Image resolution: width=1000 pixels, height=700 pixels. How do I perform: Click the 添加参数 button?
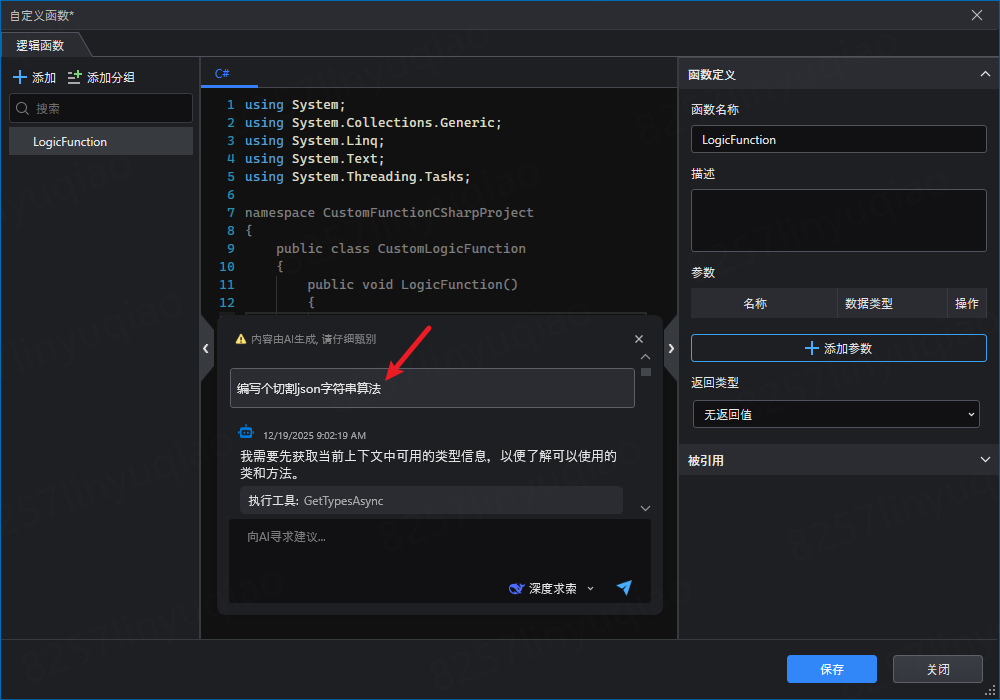coord(838,348)
